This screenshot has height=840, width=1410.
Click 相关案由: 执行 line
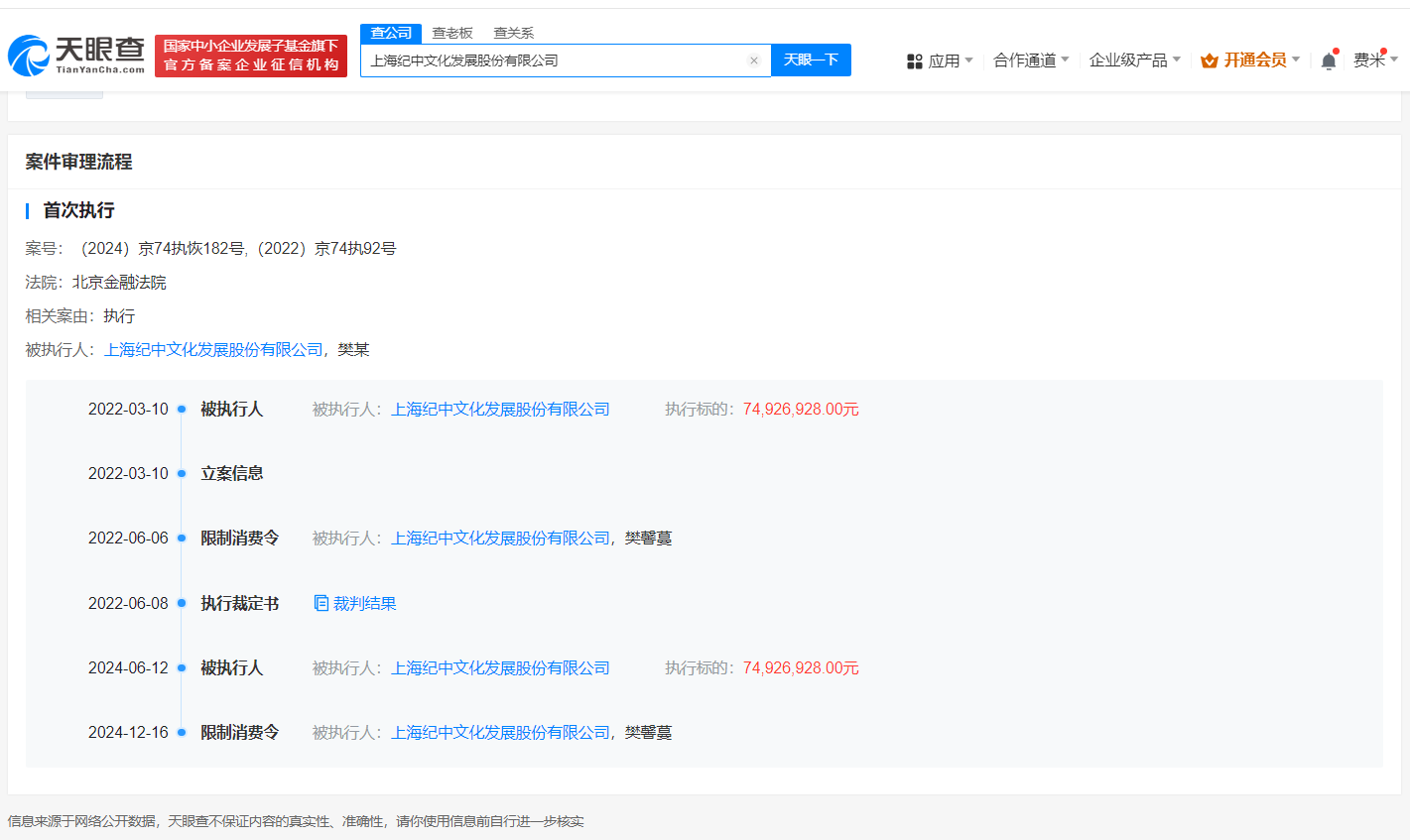coord(80,316)
